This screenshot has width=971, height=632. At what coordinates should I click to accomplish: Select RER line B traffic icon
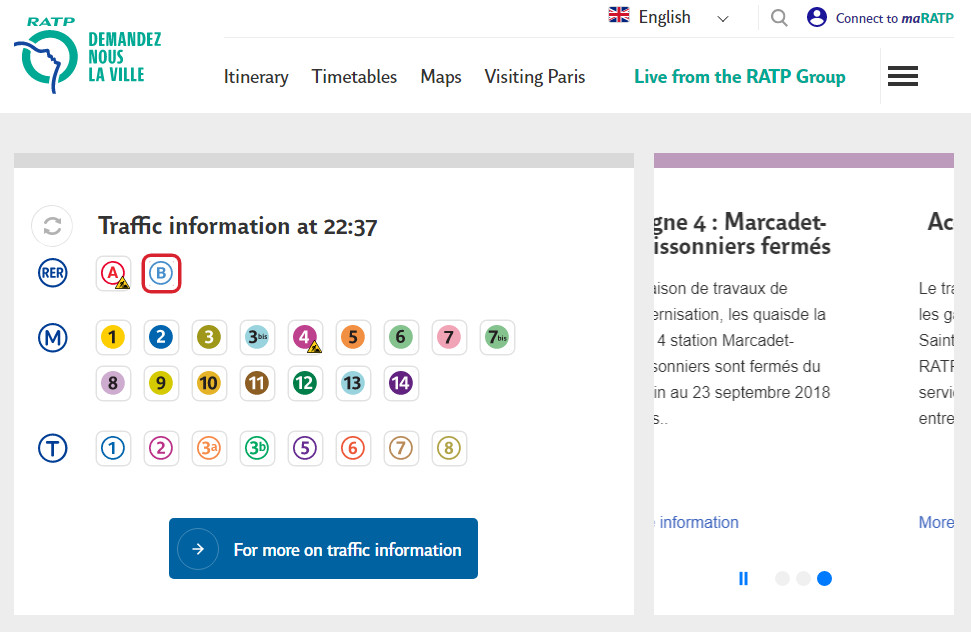click(x=161, y=274)
